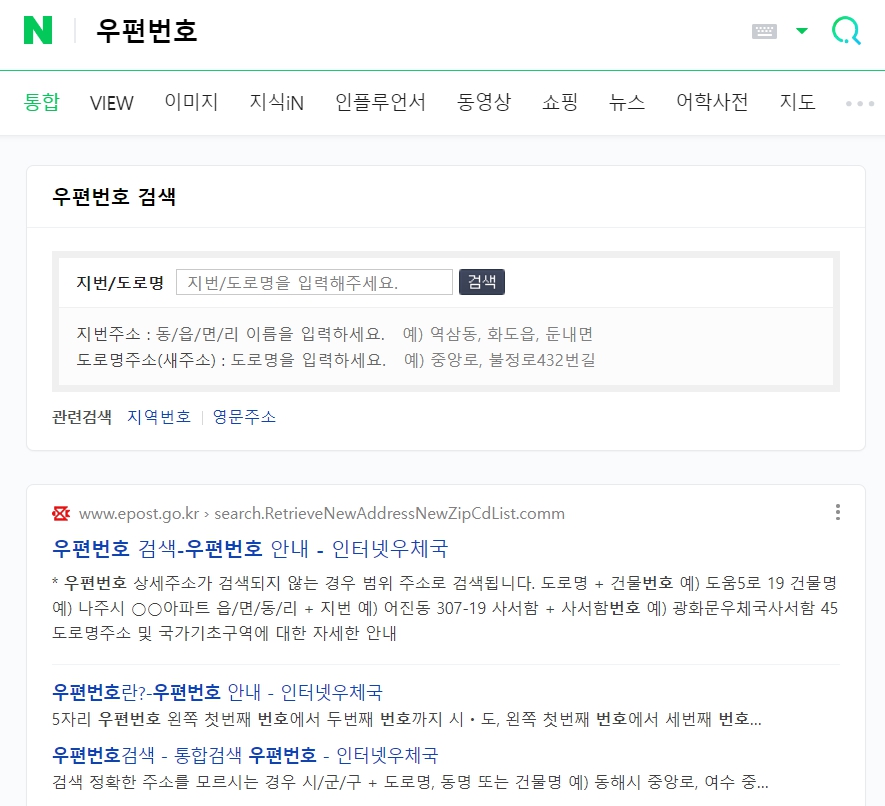This screenshot has height=806, width=885.
Task: Click the 지번주소 instruction line
Action: [x=335, y=334]
